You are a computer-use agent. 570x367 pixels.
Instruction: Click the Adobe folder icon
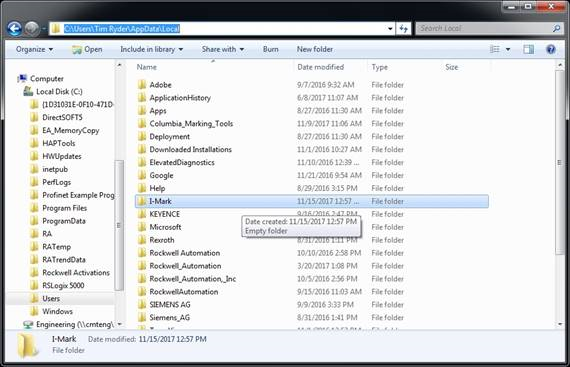[142, 85]
